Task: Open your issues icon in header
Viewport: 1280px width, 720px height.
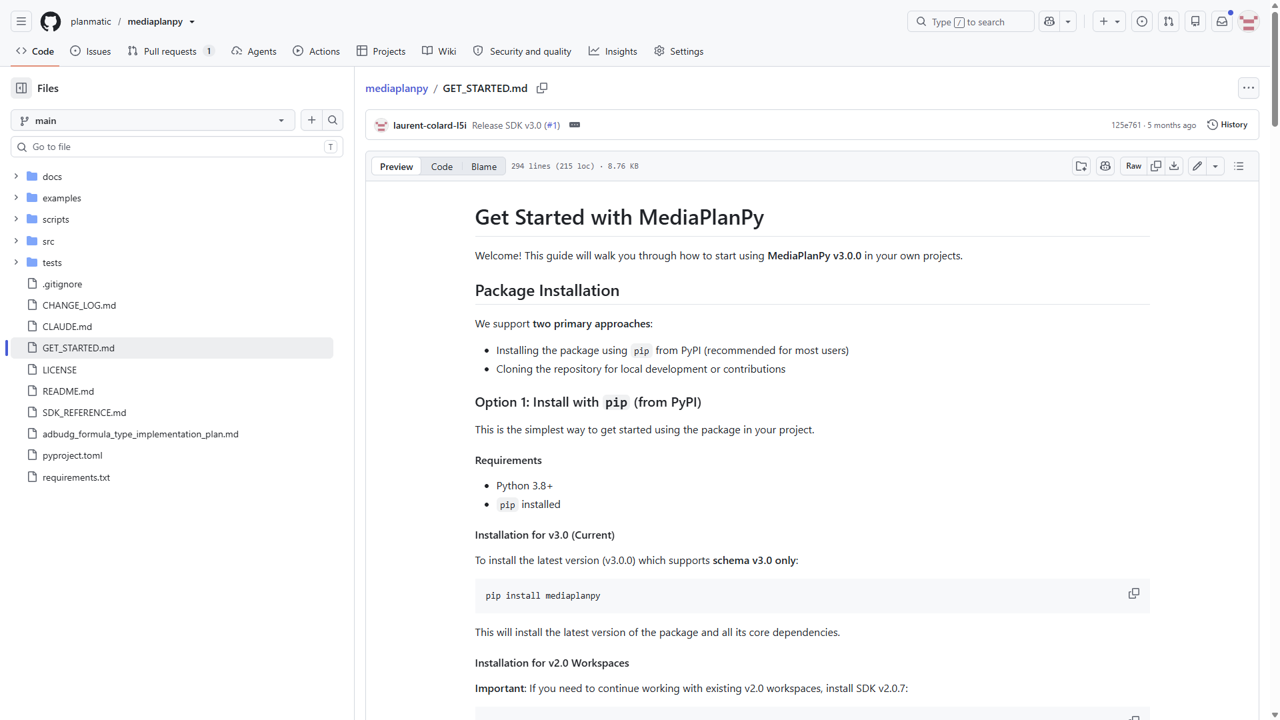Action: (1142, 21)
